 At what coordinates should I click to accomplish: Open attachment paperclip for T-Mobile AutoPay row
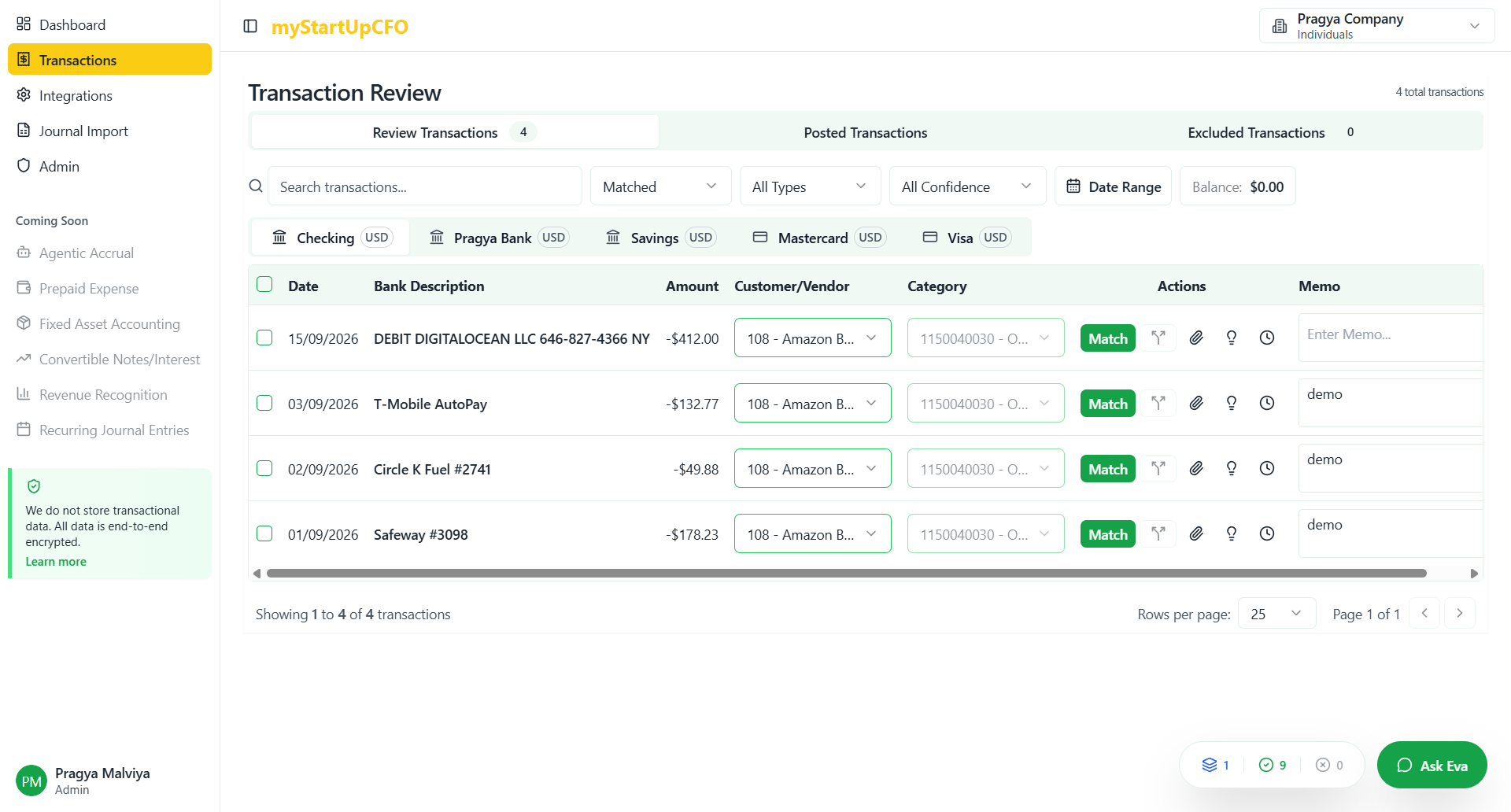point(1196,404)
